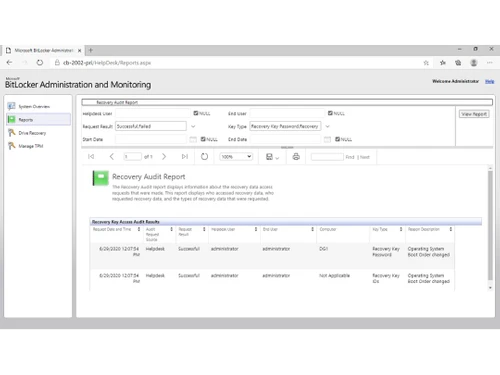
Task: Click the report find text field
Action: point(327,157)
